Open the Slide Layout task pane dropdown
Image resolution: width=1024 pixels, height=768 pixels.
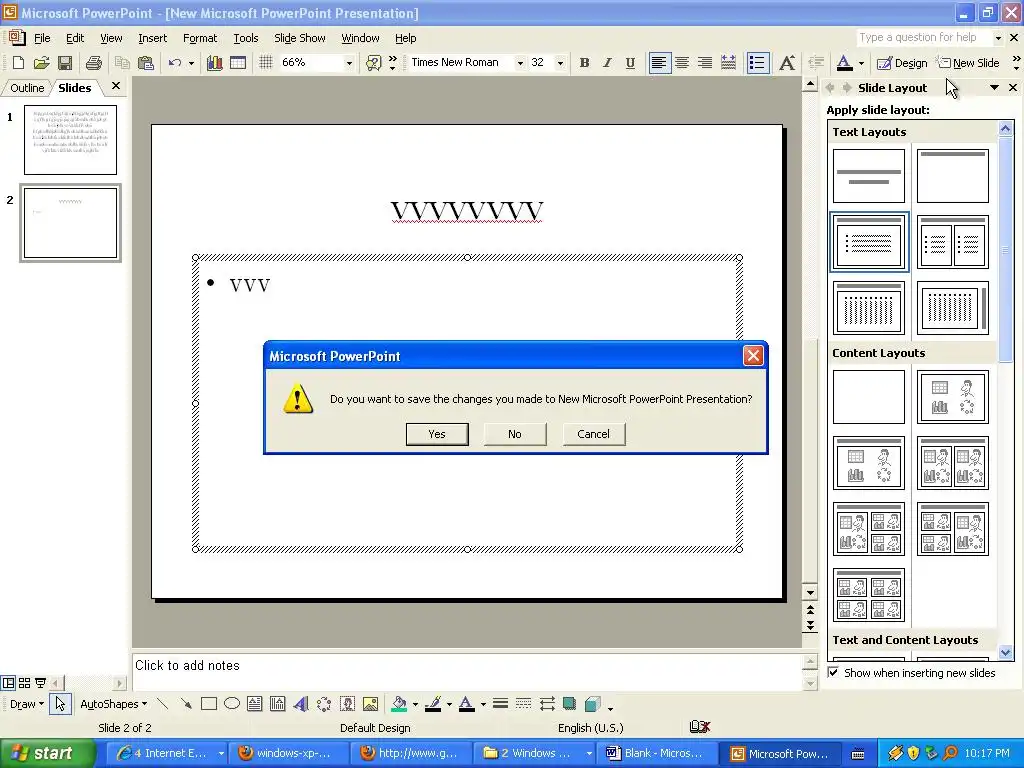(x=994, y=88)
